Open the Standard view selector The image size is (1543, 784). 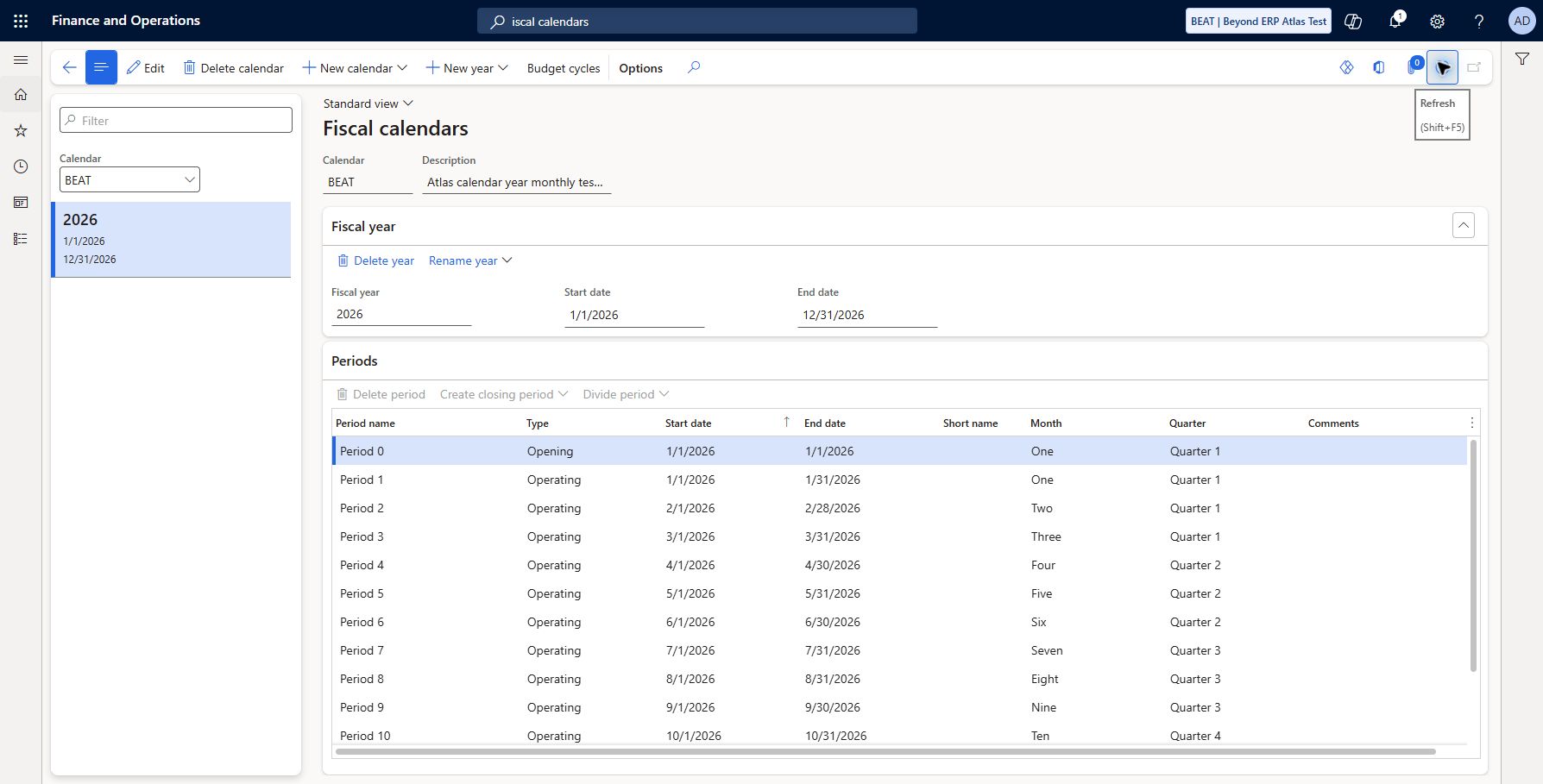[368, 103]
